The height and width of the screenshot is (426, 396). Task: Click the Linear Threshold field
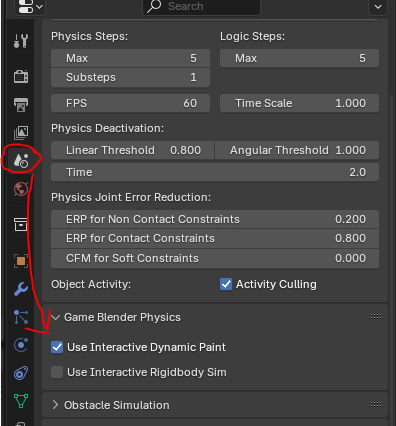pos(132,150)
